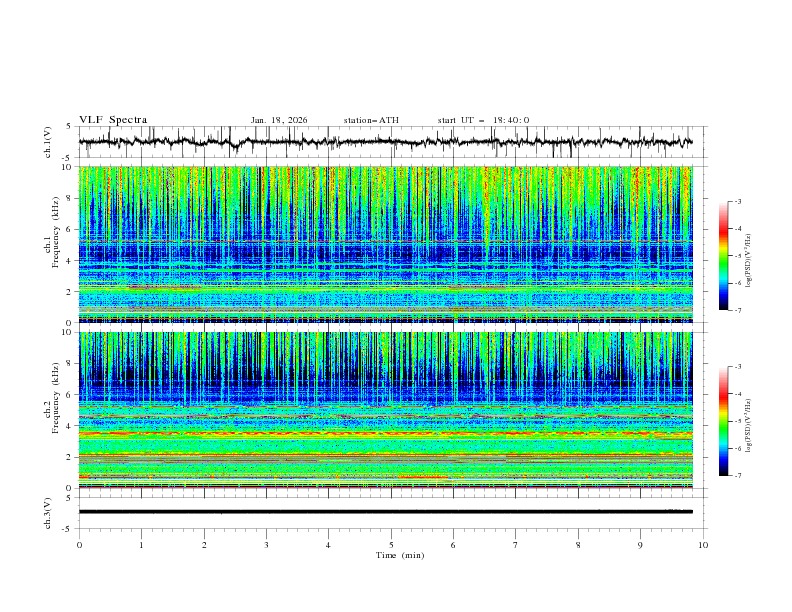Click the "start UT = 18:40:0" text
The height and width of the screenshot is (612, 792).
point(483,120)
